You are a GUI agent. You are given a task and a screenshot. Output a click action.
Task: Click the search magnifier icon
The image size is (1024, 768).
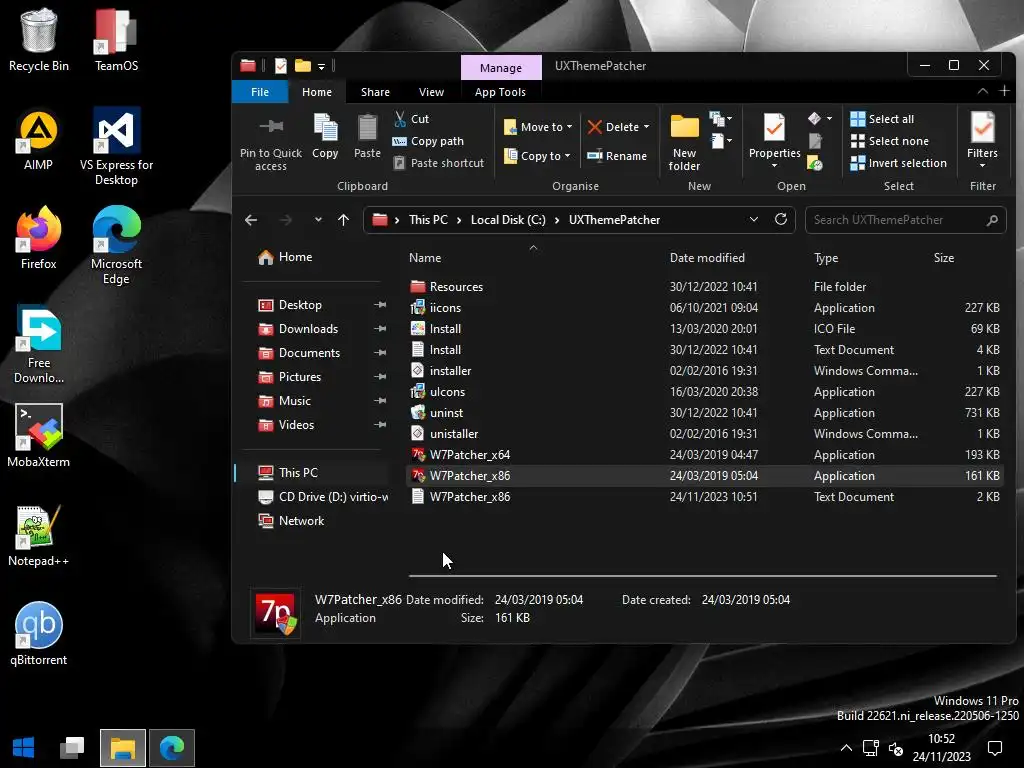[993, 220]
